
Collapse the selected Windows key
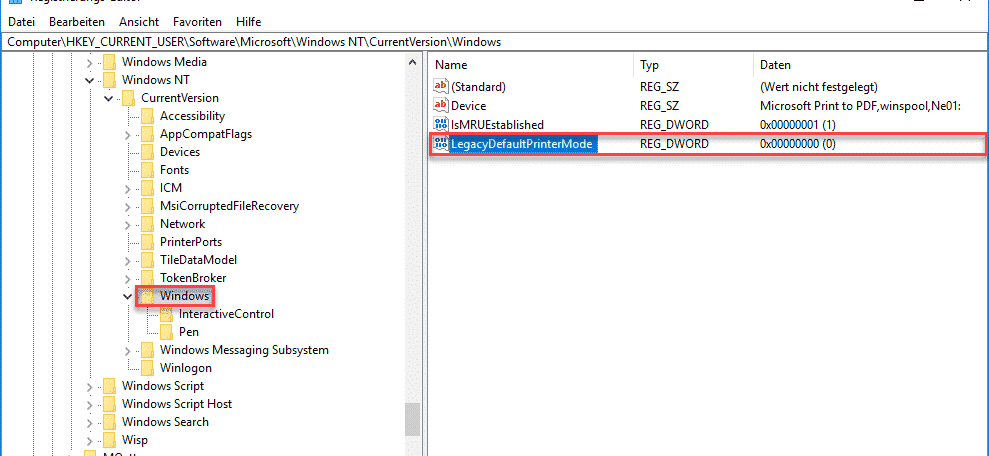(128, 296)
